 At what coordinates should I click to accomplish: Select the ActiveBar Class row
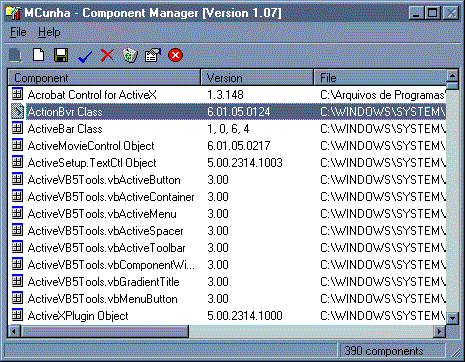[227, 129]
